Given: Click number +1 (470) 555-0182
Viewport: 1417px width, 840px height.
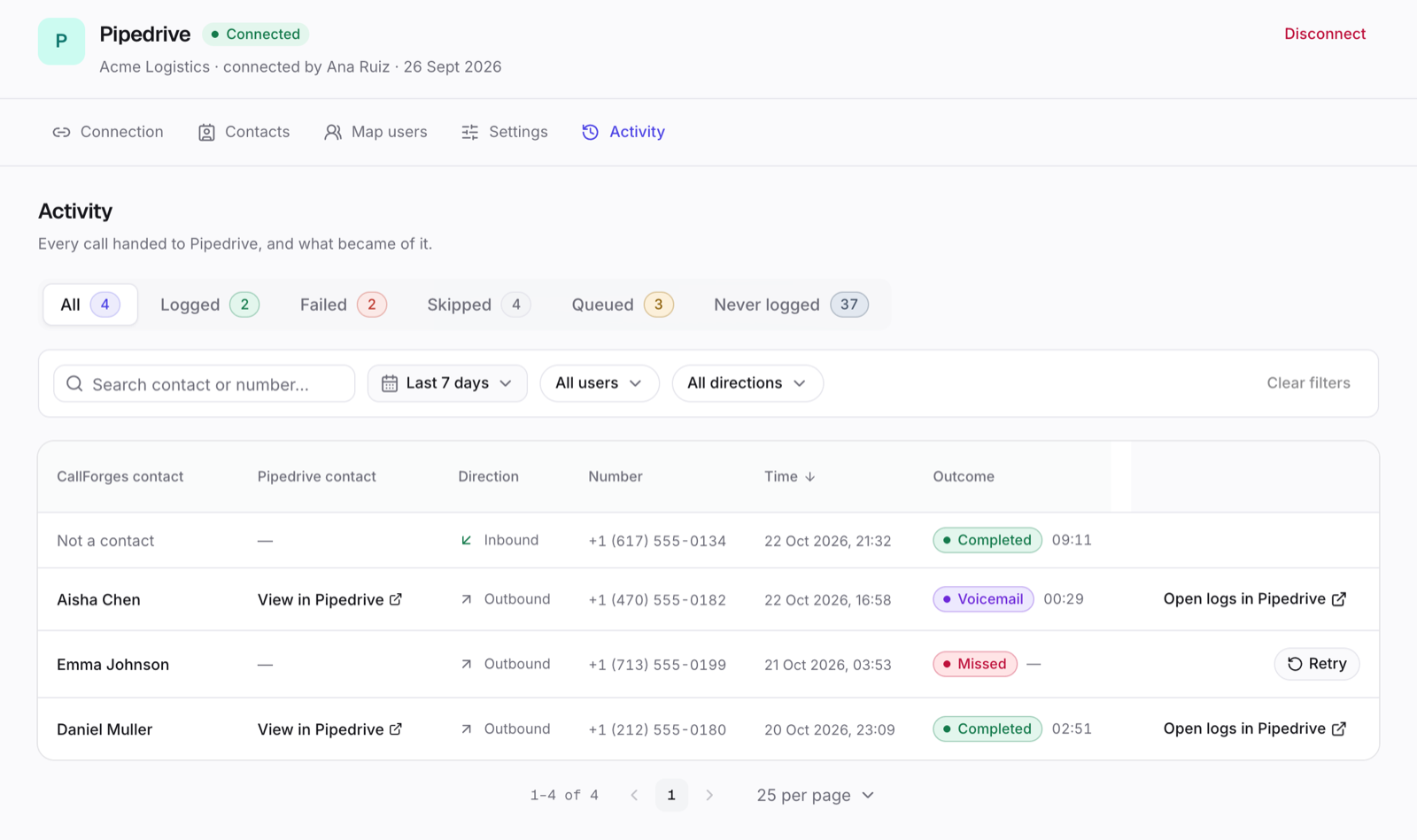Looking at the screenshot, I should point(657,600).
